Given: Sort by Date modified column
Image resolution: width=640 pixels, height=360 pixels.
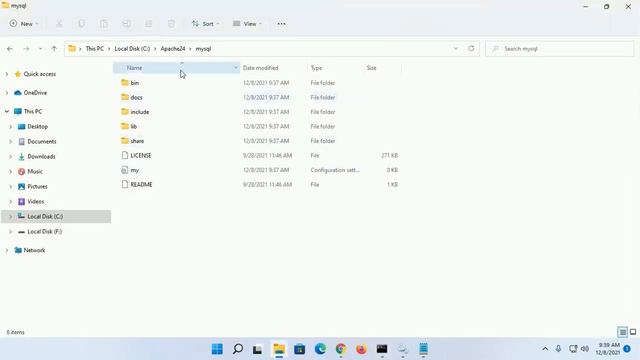Looking at the screenshot, I should [x=260, y=68].
